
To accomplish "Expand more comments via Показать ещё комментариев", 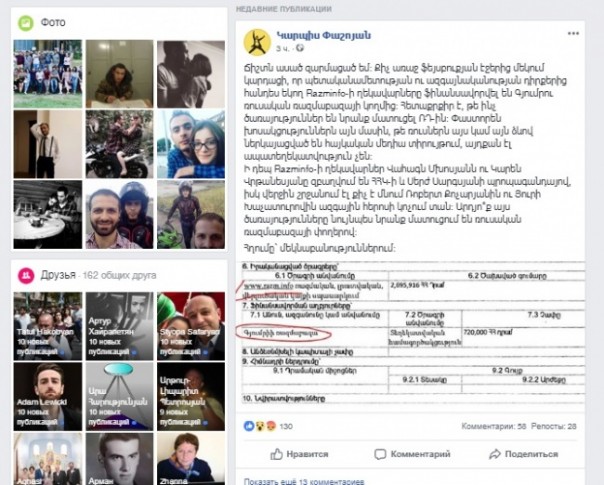I will click(x=304, y=482).
